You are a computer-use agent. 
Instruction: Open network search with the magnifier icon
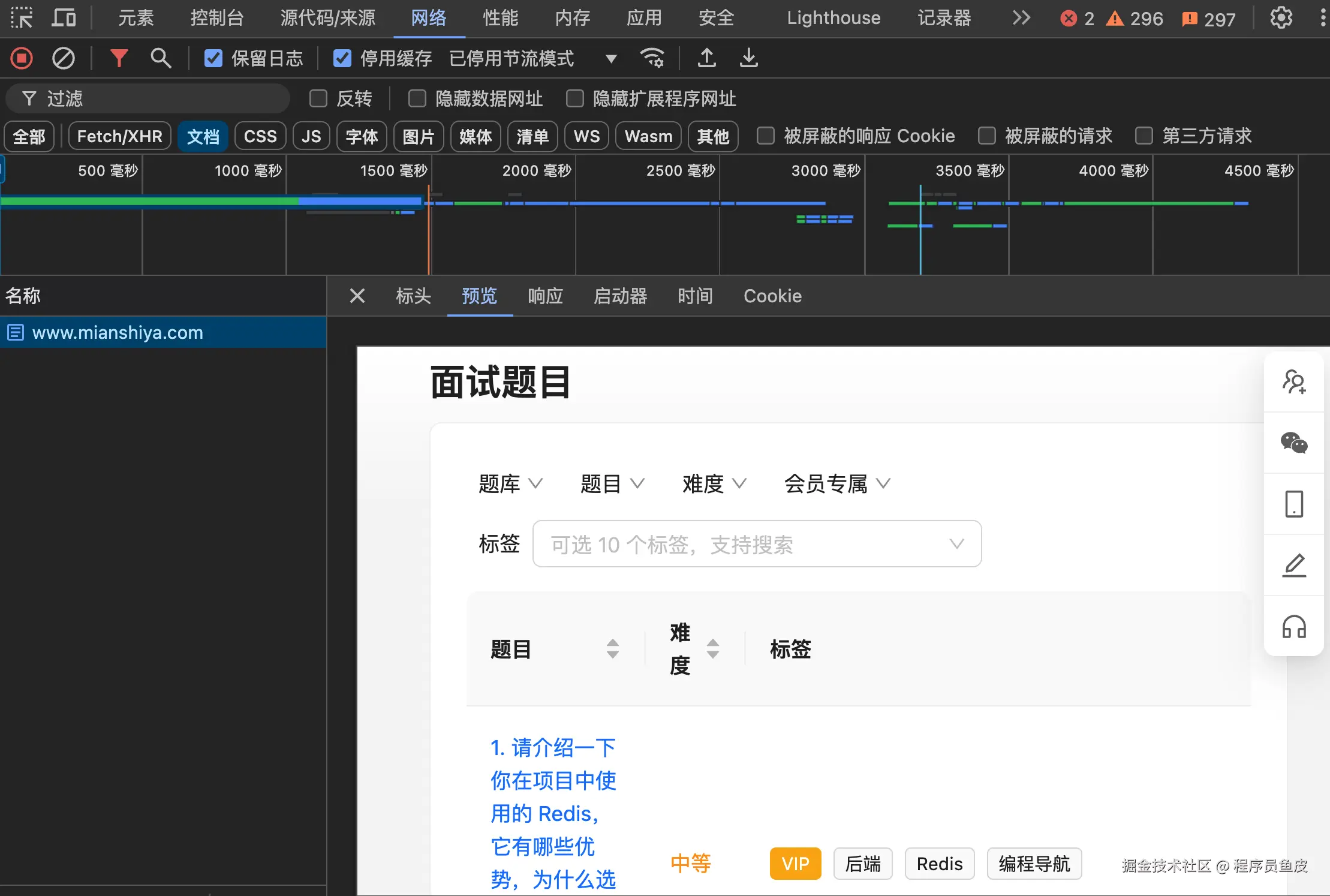pos(160,58)
